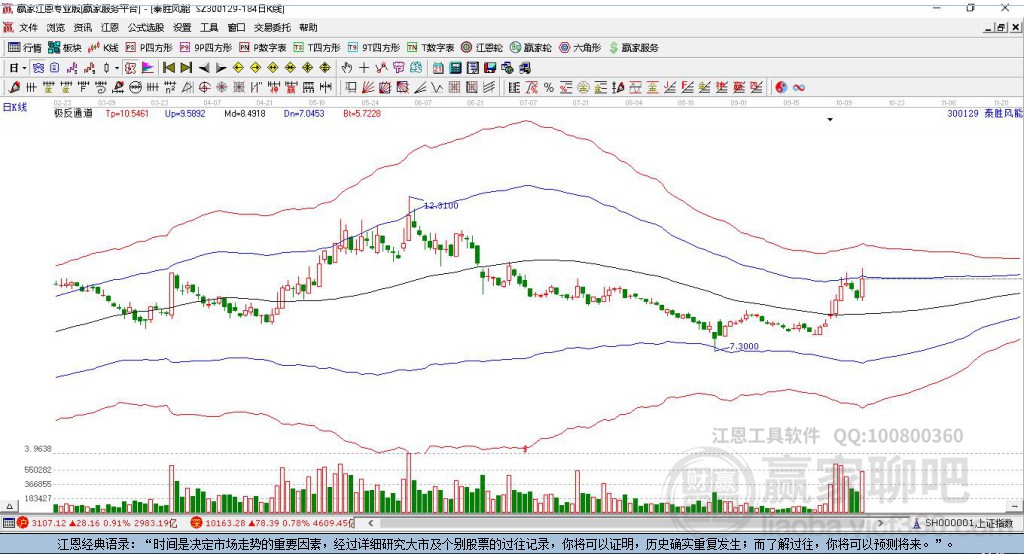This screenshot has height=554, width=1024.
Task: Open the 行情 market quotes view
Action: 25,48
